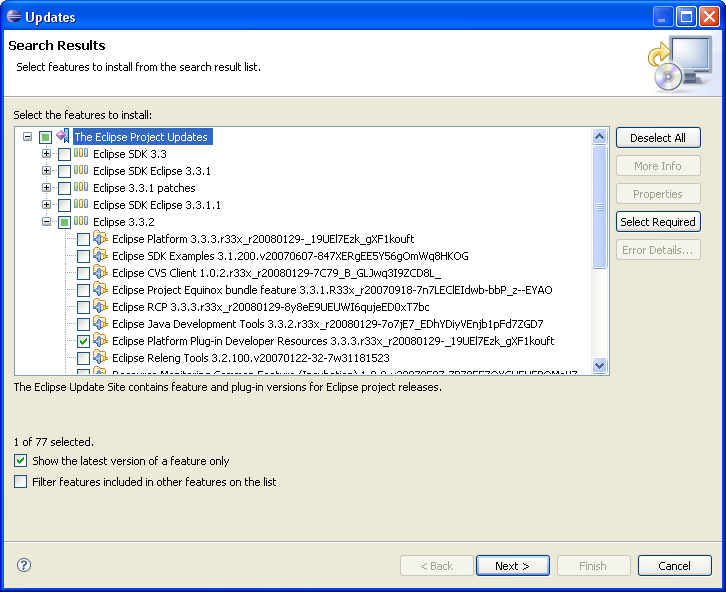
Task: Click the Eclipse icon in the title bar
Action: (x=14, y=16)
